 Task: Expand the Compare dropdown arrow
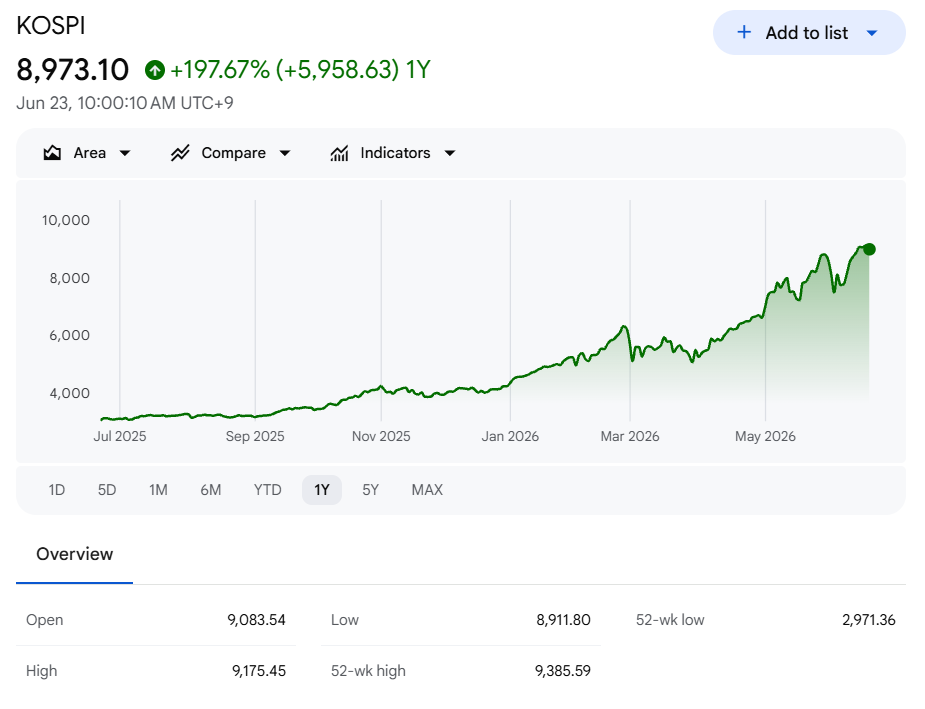tap(285, 153)
